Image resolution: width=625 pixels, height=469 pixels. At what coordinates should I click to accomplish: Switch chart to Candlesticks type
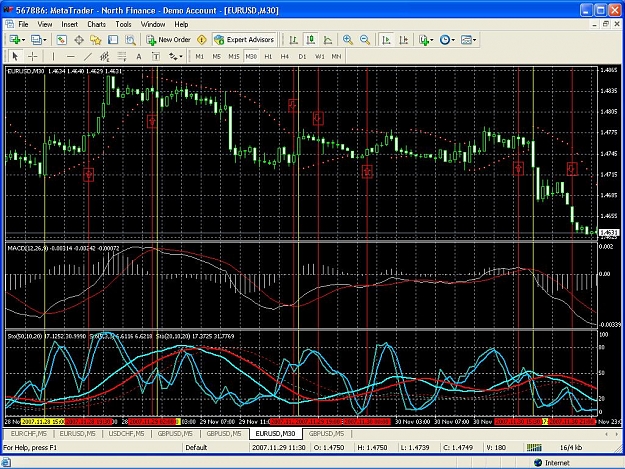(x=311, y=40)
